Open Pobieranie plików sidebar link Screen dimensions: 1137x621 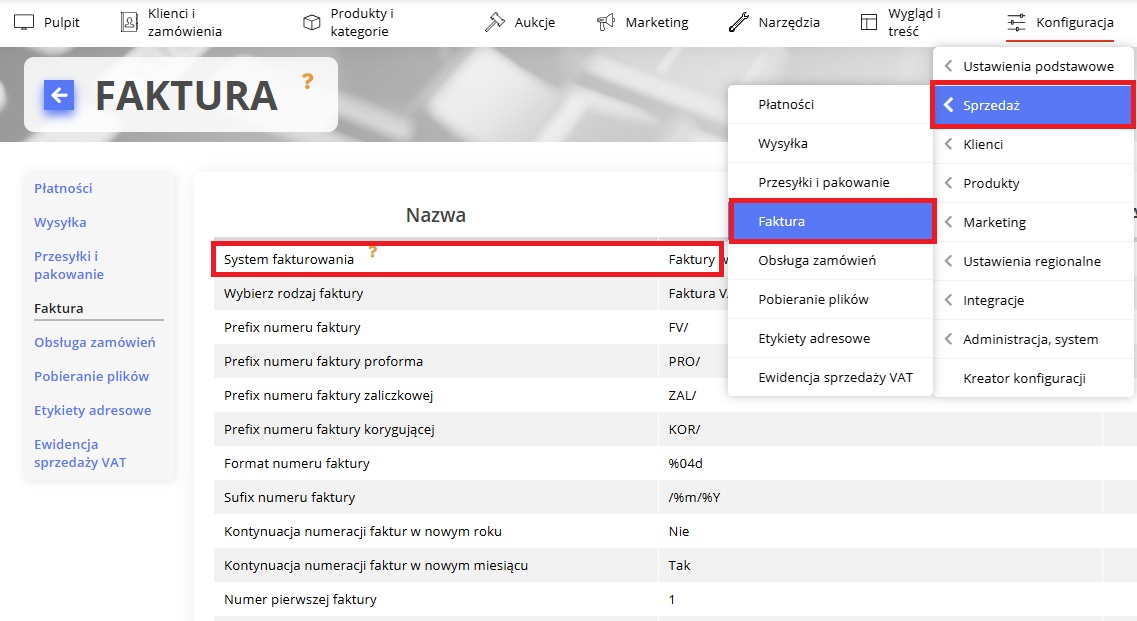pos(91,377)
